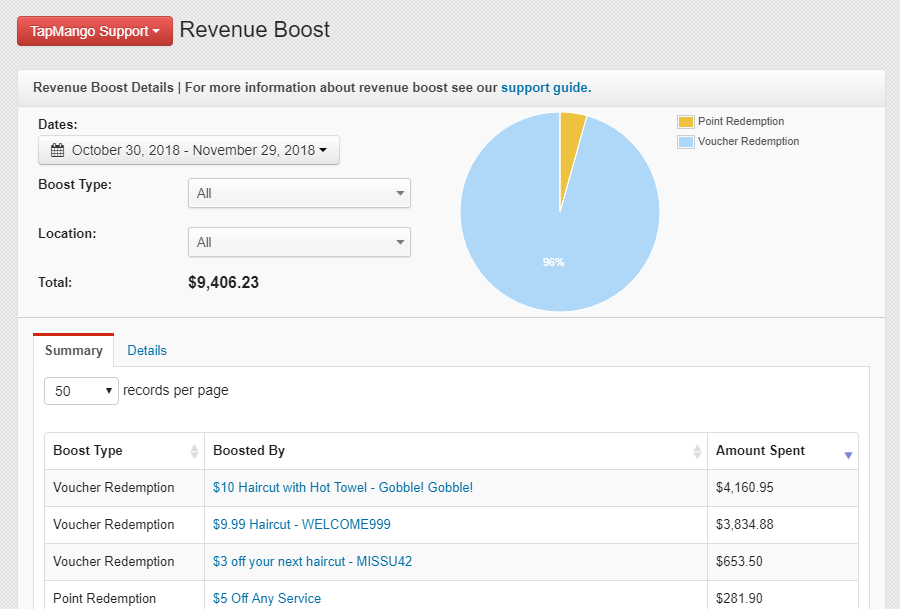Click Voucher Redemption cell in Gobble row

tap(125, 488)
